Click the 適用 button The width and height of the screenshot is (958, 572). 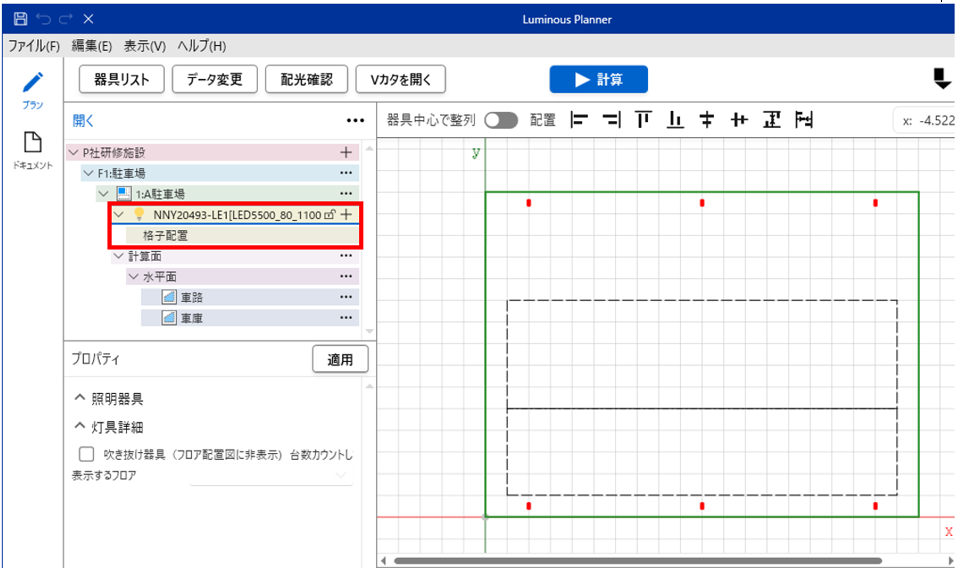[340, 359]
